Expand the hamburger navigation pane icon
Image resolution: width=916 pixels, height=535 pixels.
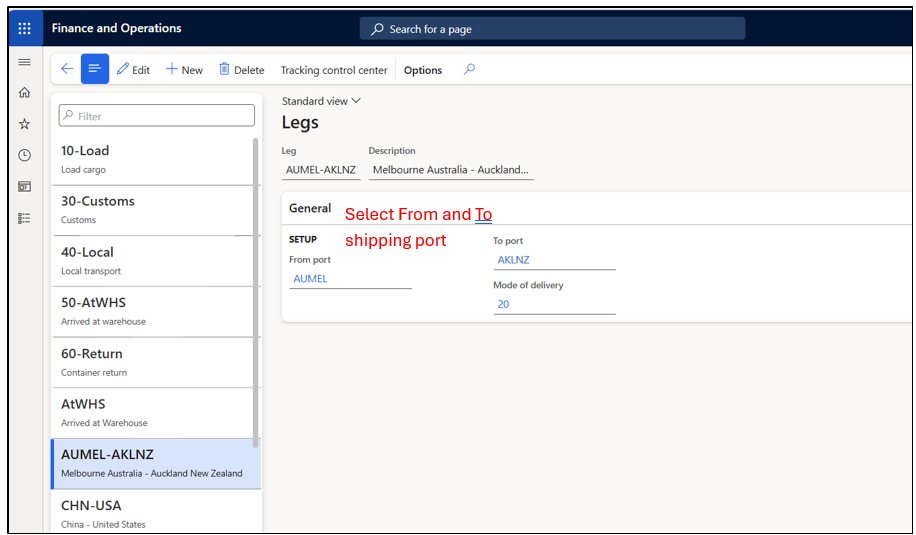point(25,62)
